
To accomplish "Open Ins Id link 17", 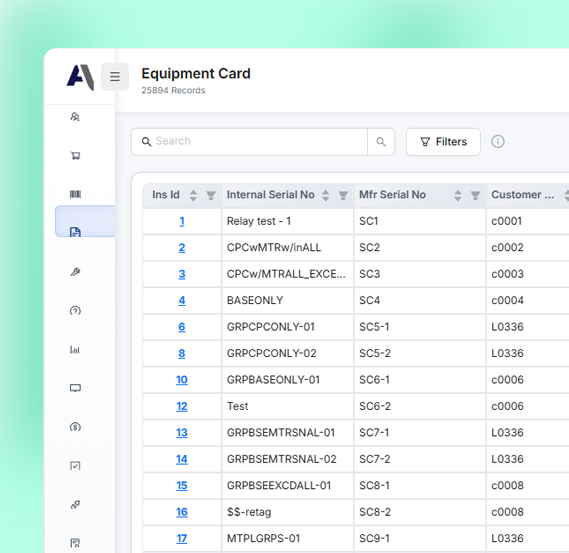I will coord(182,539).
